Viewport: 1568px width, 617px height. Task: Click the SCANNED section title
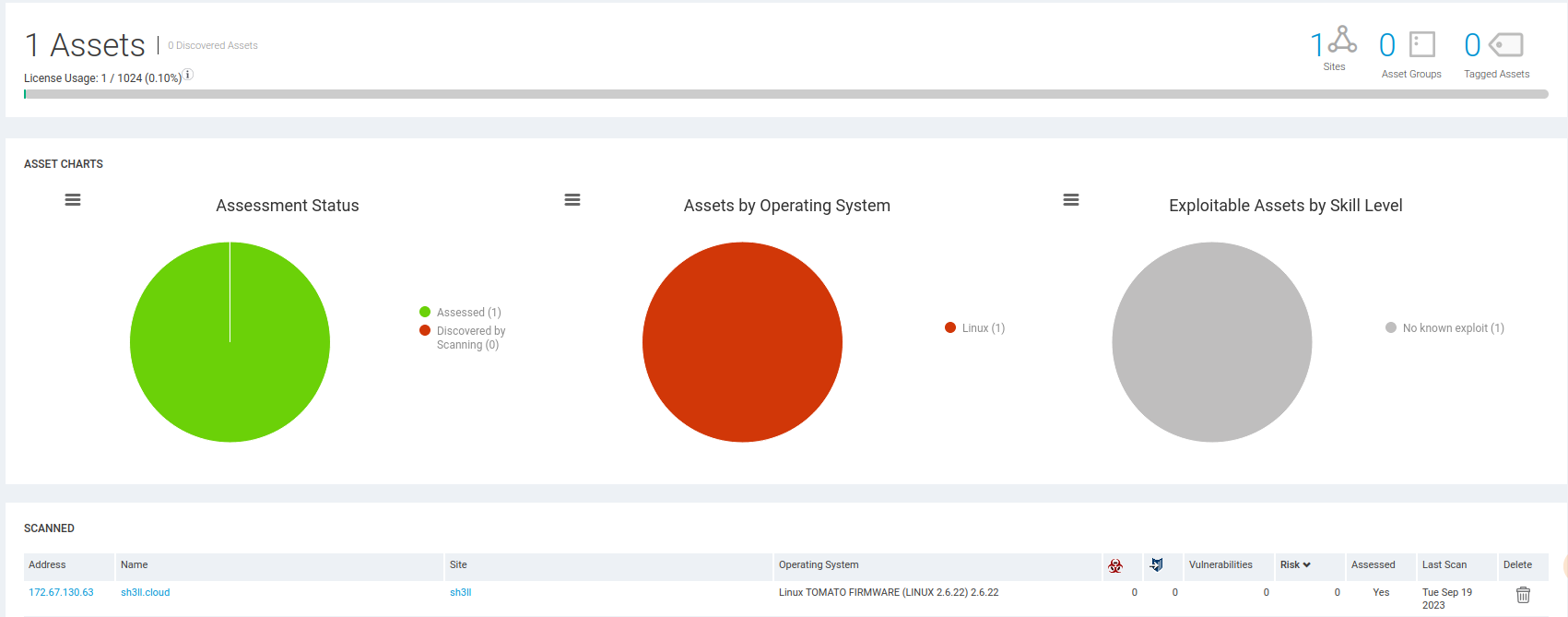[49, 528]
